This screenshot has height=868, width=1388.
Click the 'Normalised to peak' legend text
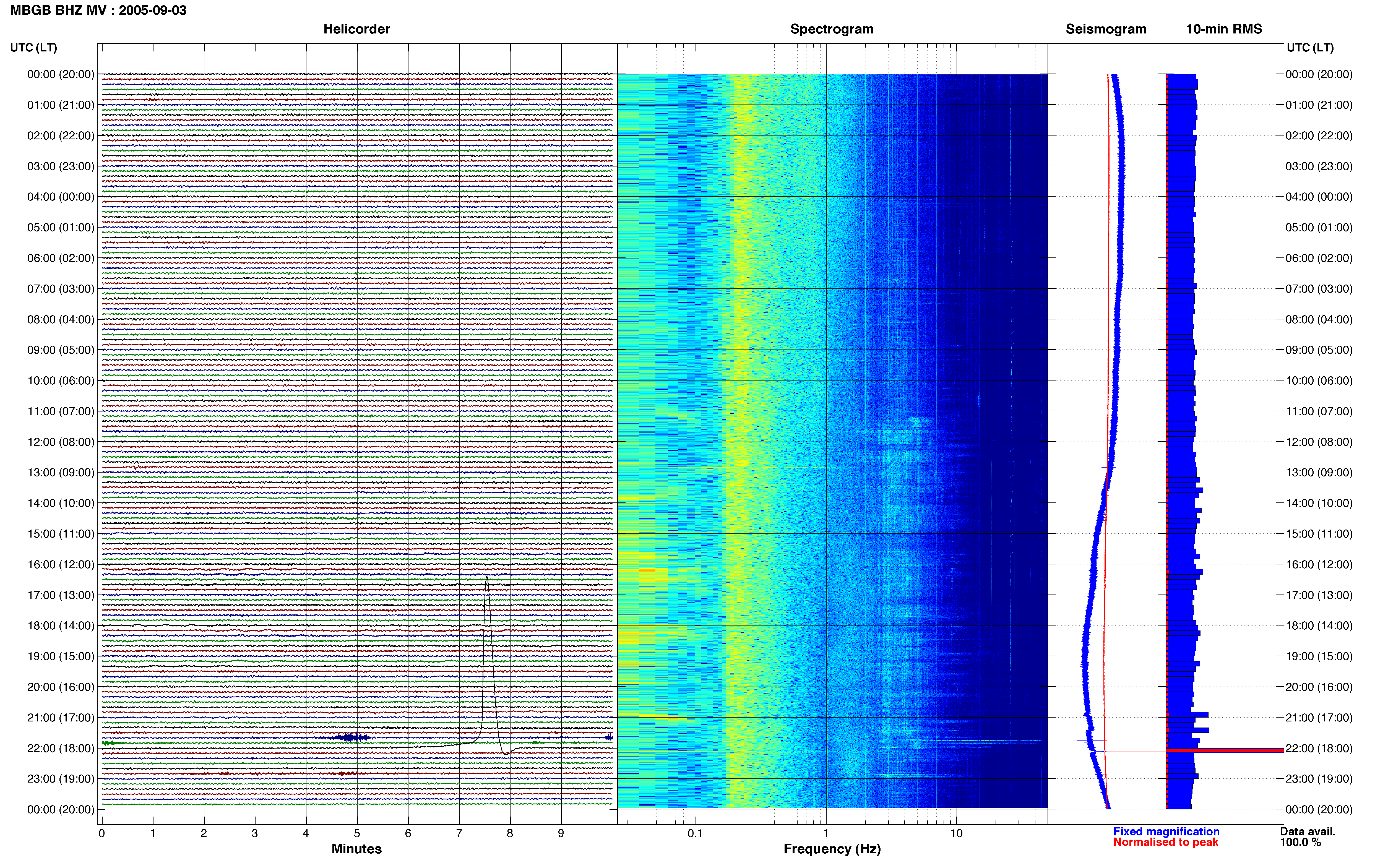tap(1165, 843)
